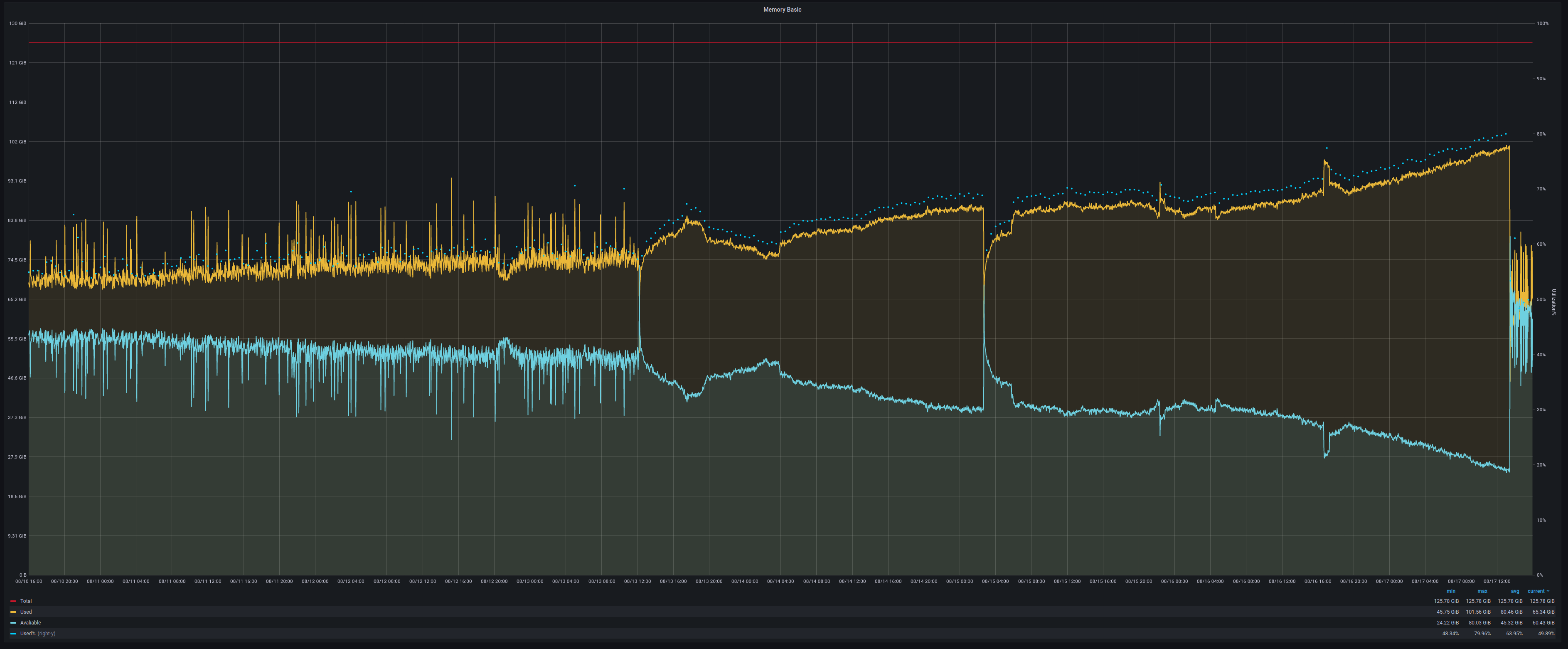Click the current column sort chevron
This screenshot has width=1568, height=649.
point(1548,591)
